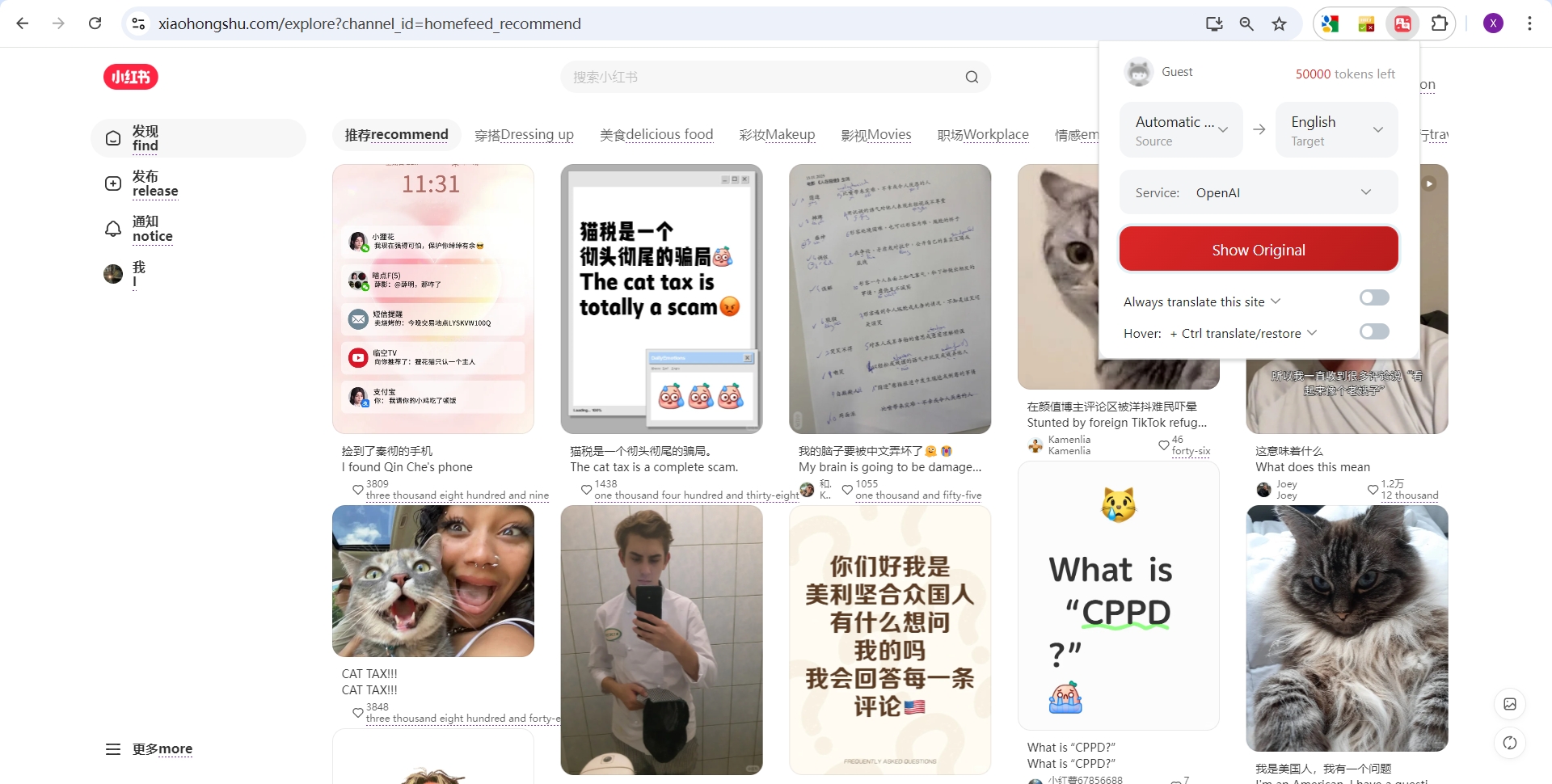Open the '你们好我是美利坚合众国人' card

890,640
